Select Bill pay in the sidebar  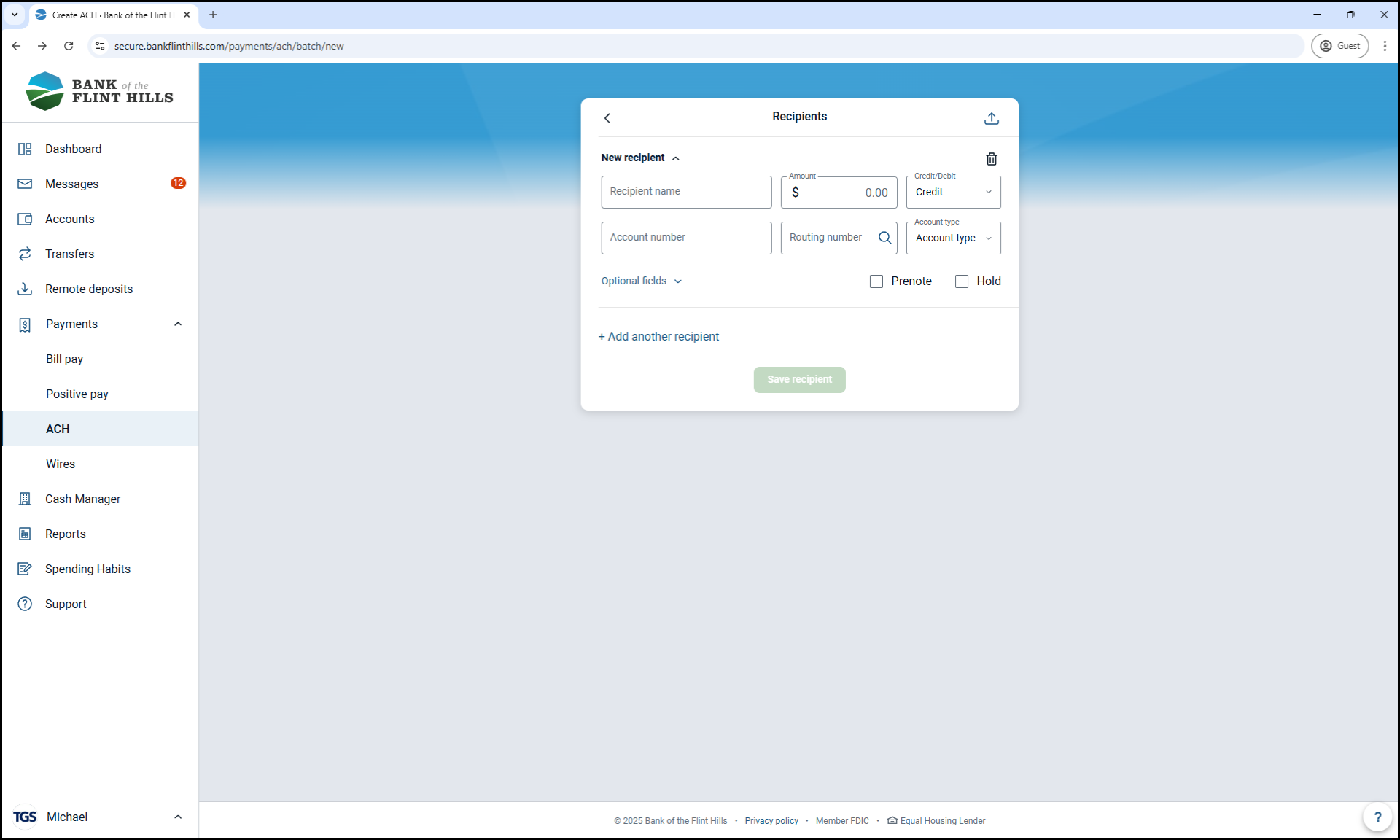[65, 359]
